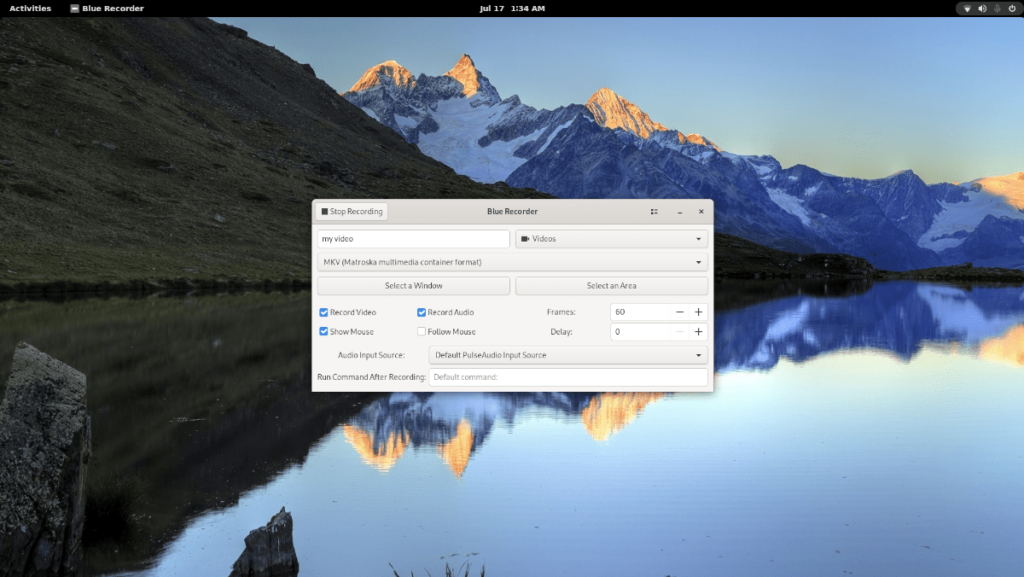This screenshot has height=577, width=1024.
Task: Increase Frames value with plus icon
Action: click(x=699, y=312)
